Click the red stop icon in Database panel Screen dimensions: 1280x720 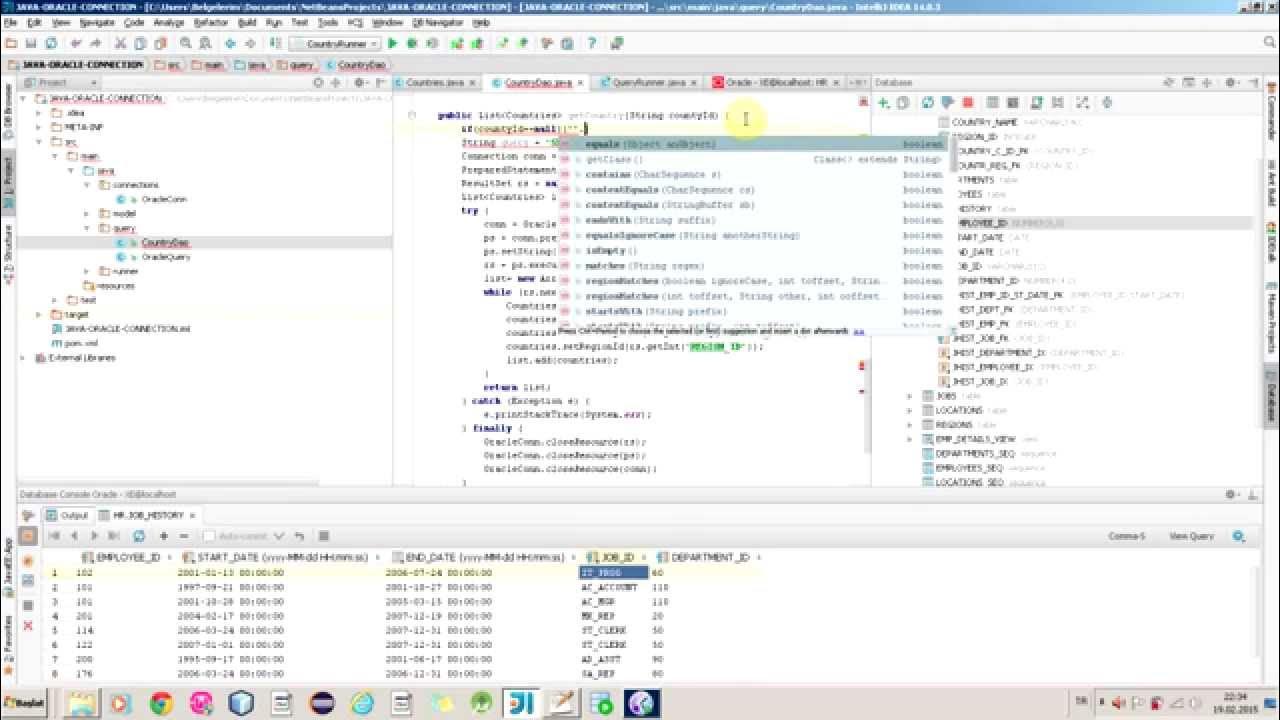[968, 102]
